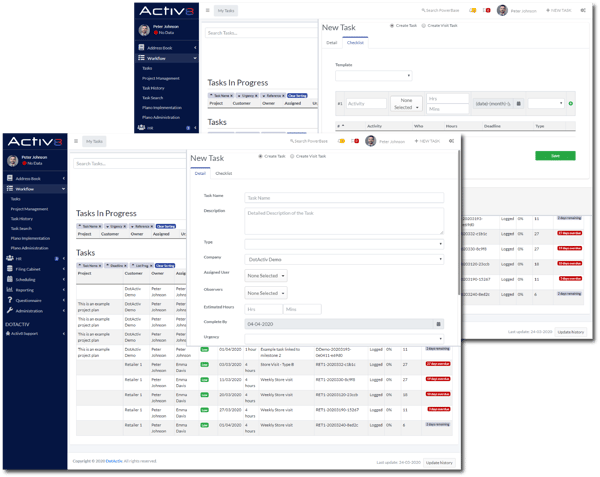The height and width of the screenshot is (477, 600).
Task: Open calendar icon beside Complete By date
Action: pyautogui.click(x=439, y=324)
